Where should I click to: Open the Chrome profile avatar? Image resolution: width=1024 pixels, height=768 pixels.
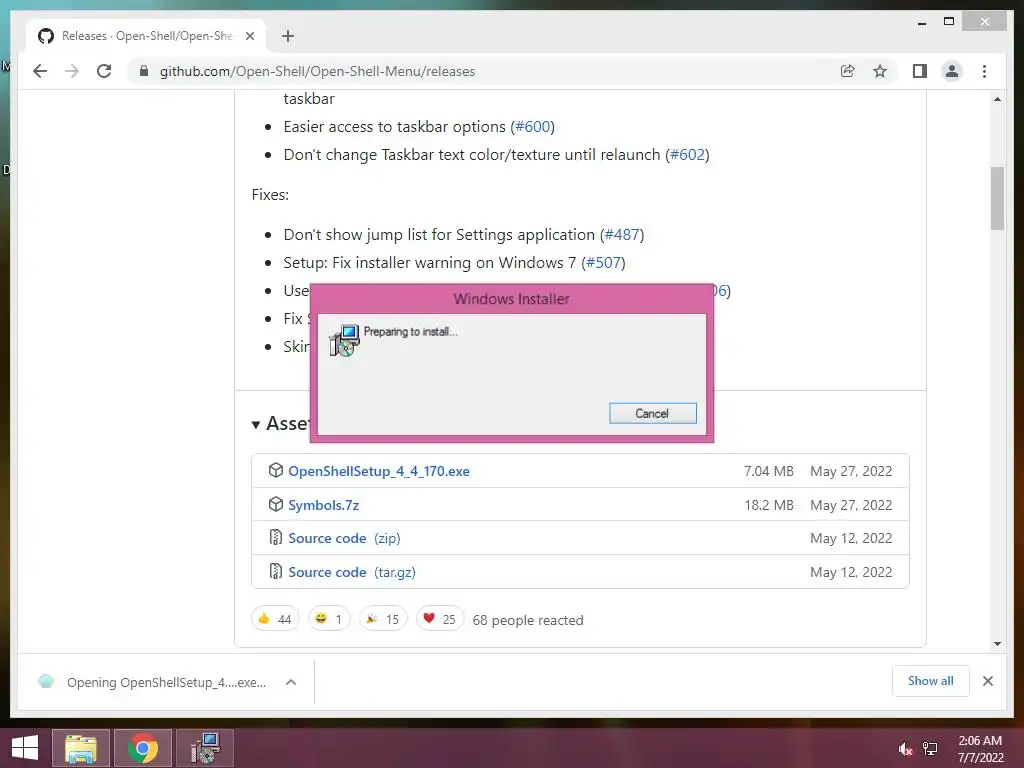(952, 71)
